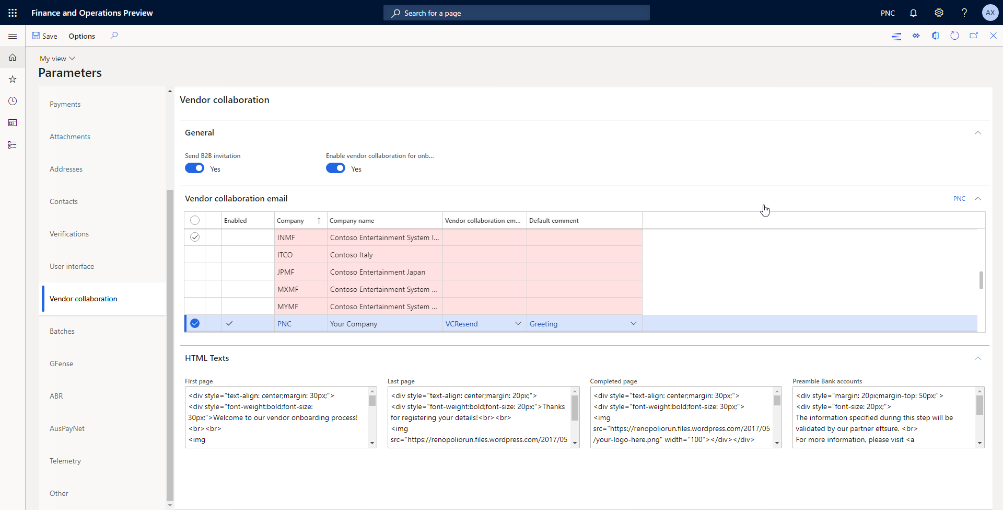Open My view dropdown
This screenshot has height=510, width=1003.
[x=57, y=58]
